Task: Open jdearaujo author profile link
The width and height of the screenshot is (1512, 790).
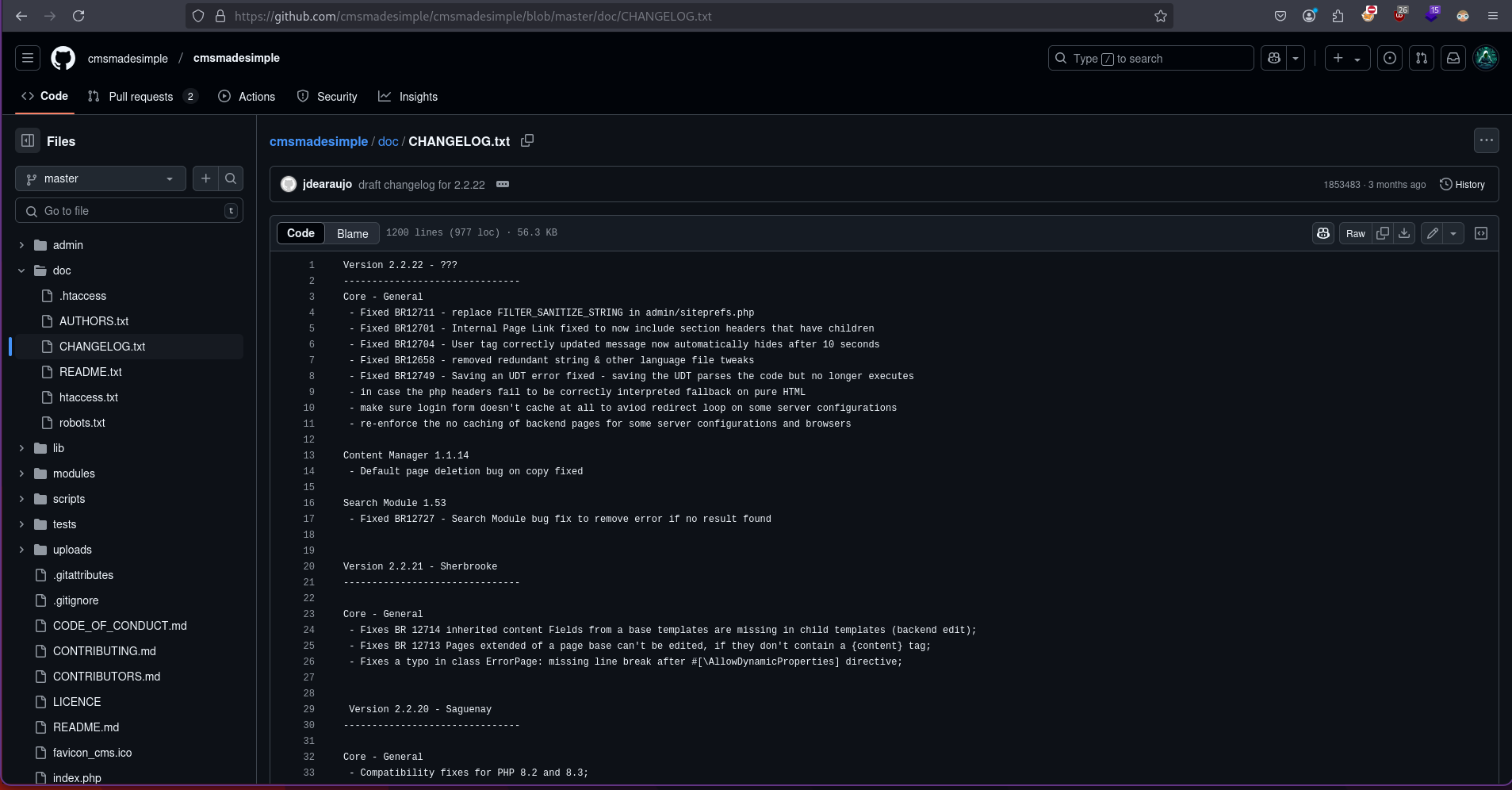Action: [327, 184]
